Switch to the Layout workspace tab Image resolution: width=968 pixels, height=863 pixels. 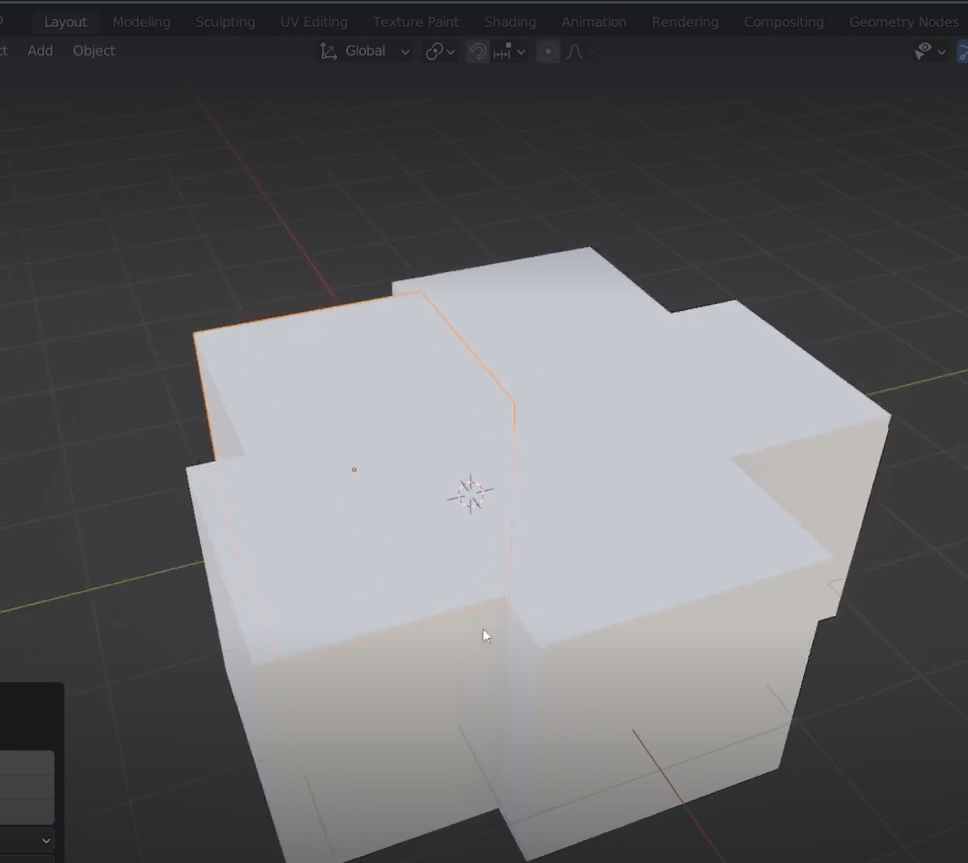click(65, 22)
